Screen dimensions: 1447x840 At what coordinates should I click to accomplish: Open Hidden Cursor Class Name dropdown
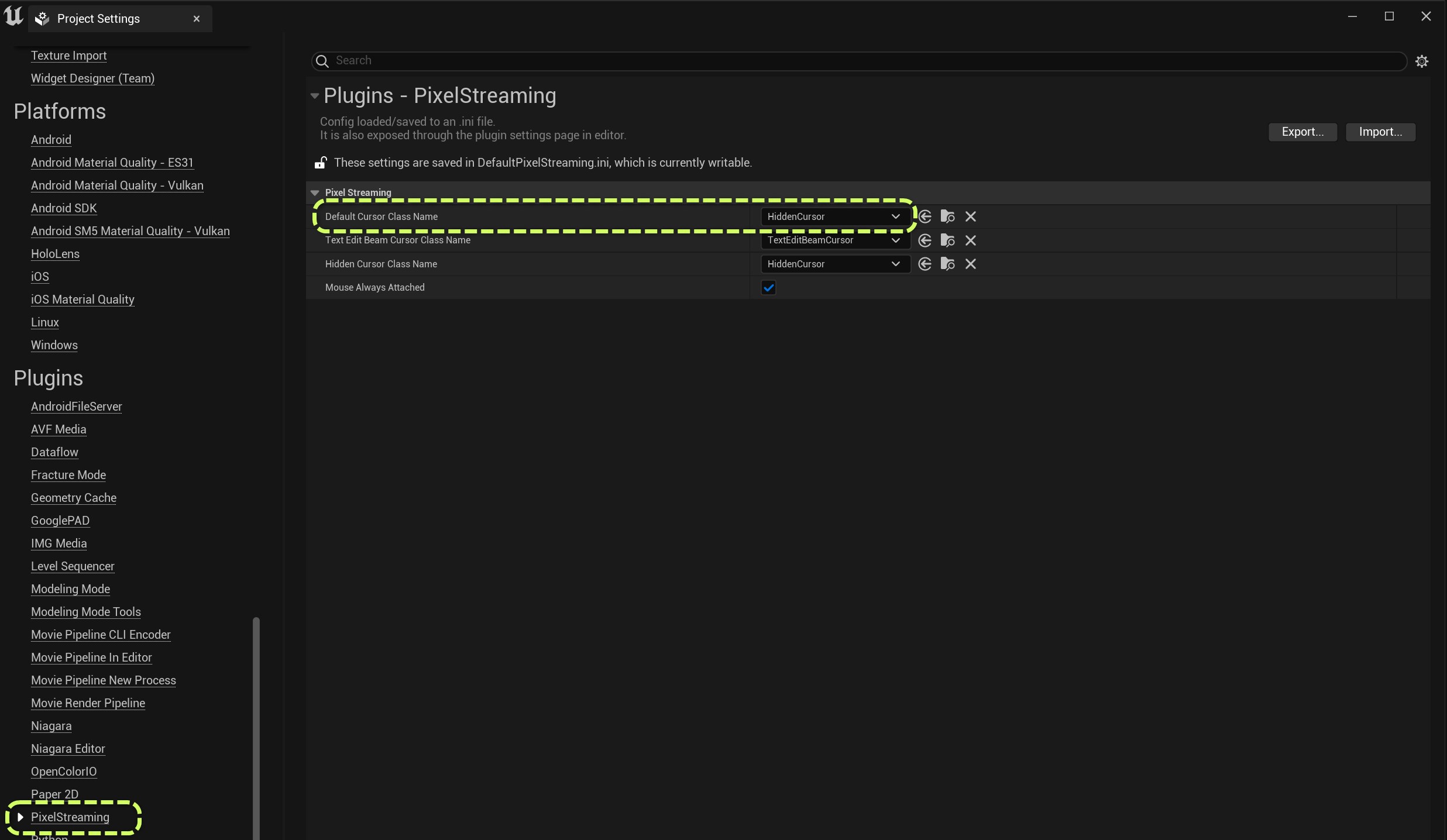pyautogui.click(x=835, y=264)
